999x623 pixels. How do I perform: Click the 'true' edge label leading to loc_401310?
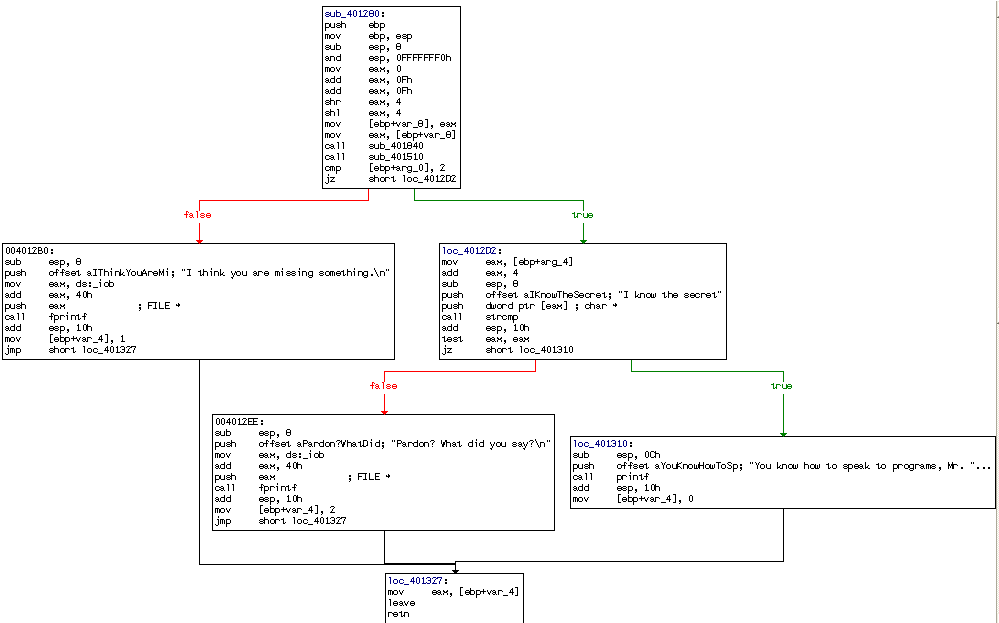[x=782, y=386]
